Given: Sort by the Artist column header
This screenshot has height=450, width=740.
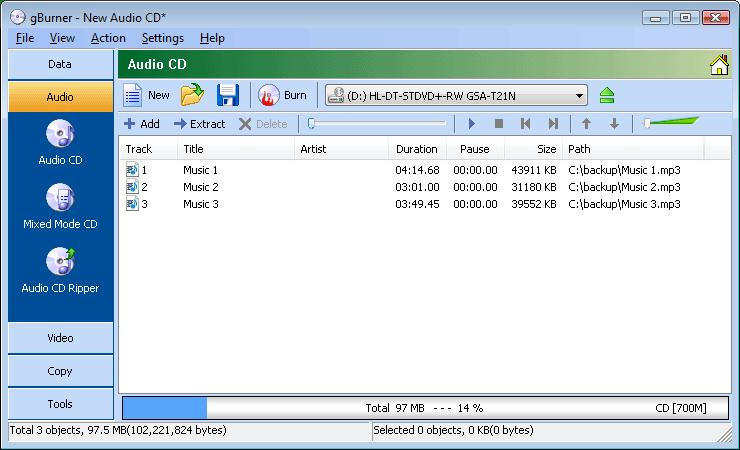Looking at the screenshot, I should (341, 149).
